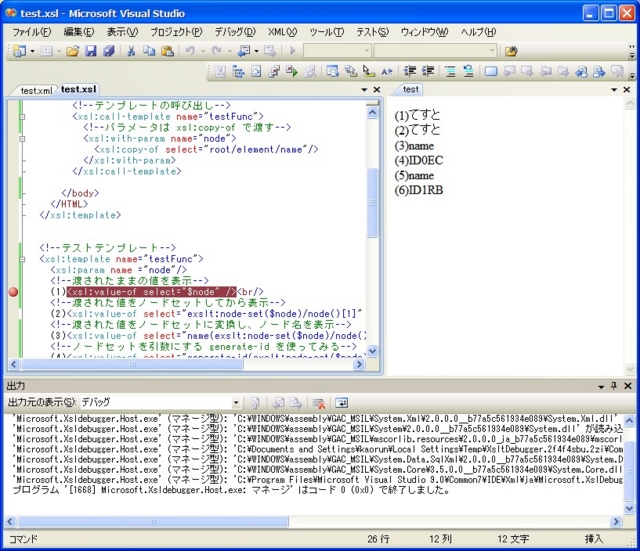Open the ファイル(F) menu

point(32,32)
